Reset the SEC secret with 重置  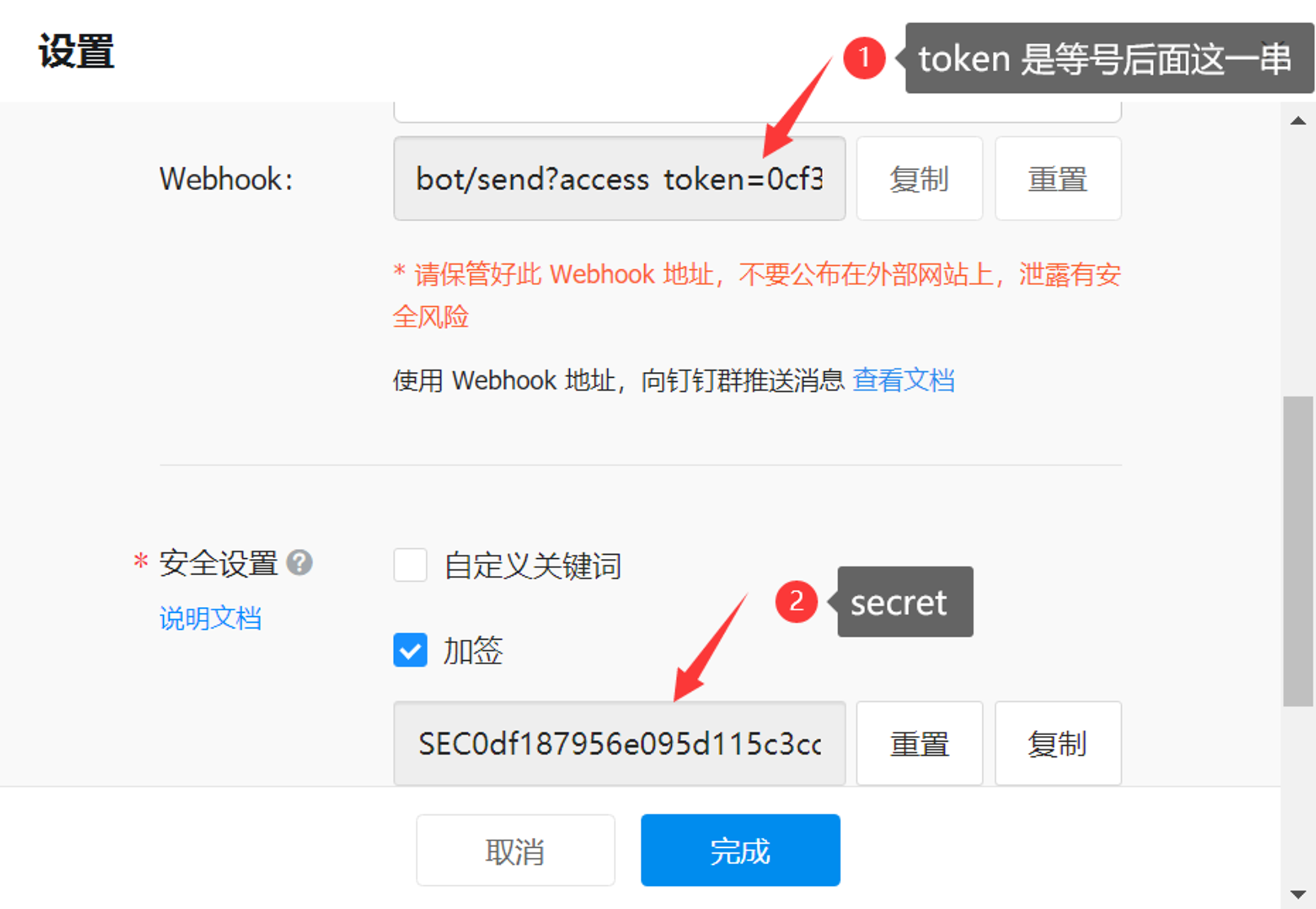click(919, 743)
